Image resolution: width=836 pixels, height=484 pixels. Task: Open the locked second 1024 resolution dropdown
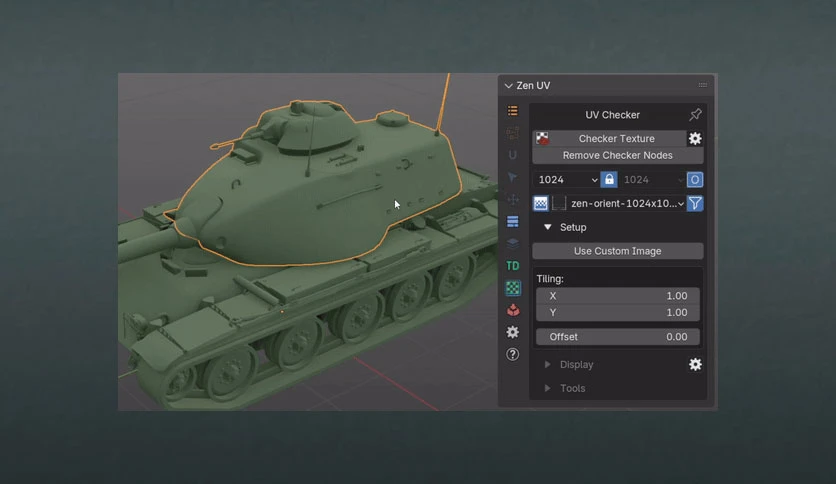tap(652, 180)
